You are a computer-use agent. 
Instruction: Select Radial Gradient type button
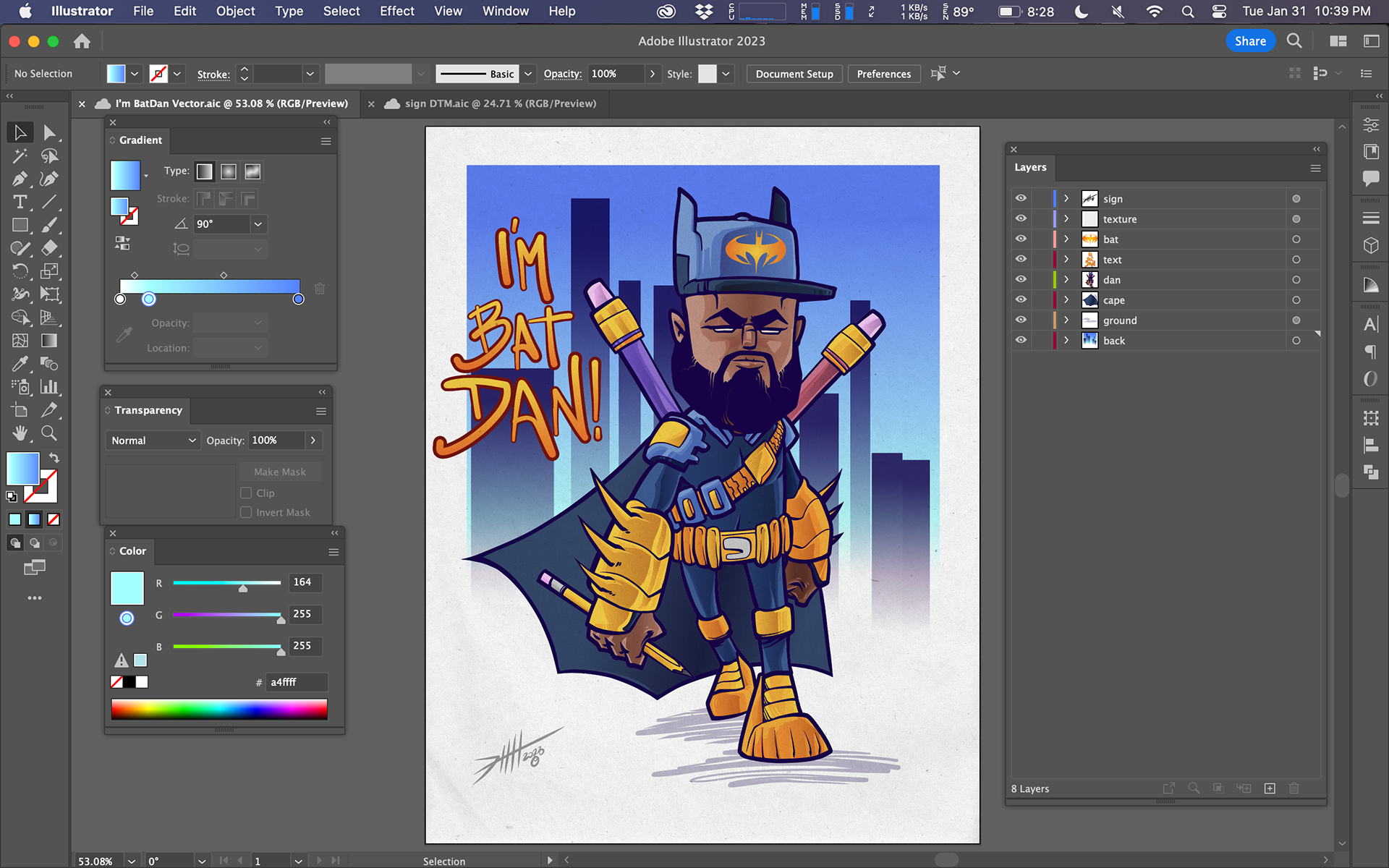click(229, 171)
